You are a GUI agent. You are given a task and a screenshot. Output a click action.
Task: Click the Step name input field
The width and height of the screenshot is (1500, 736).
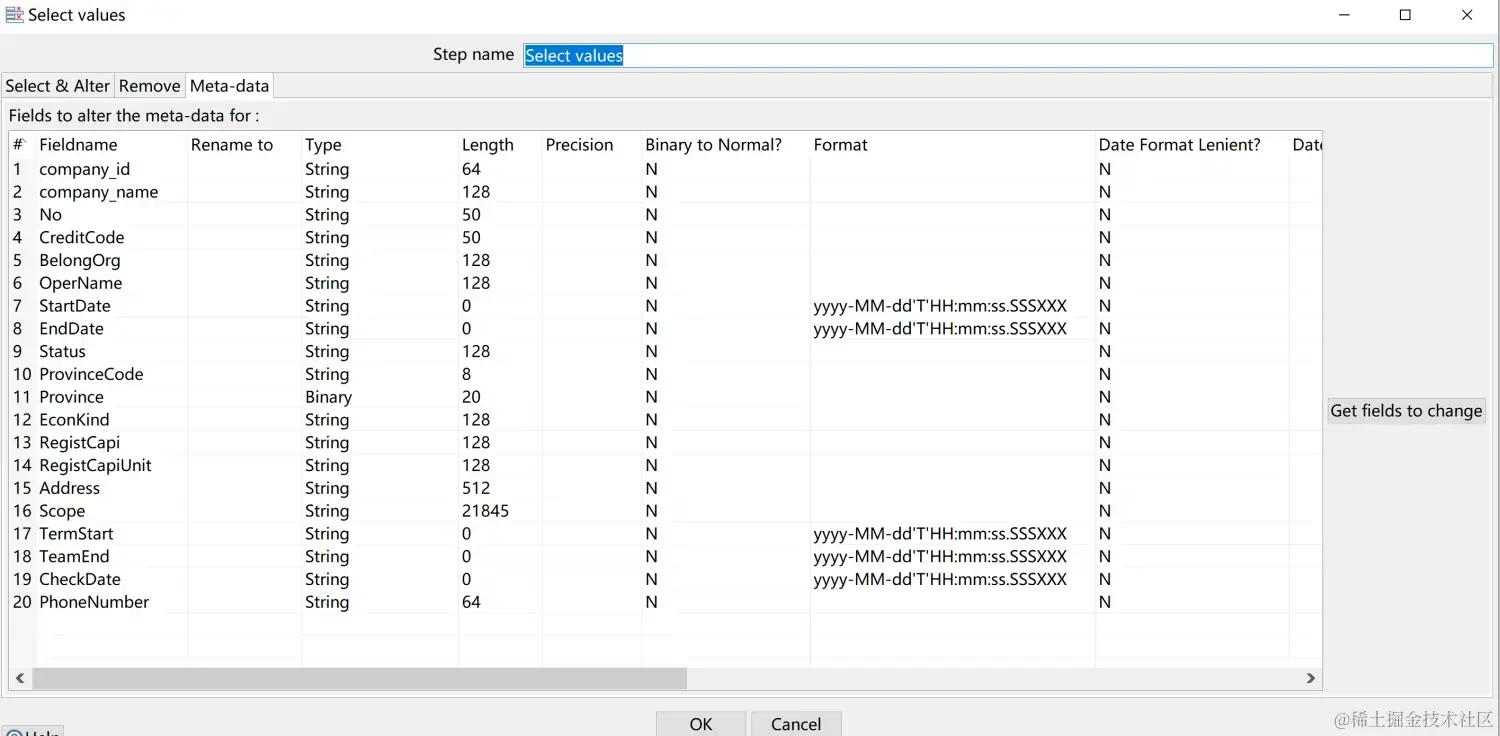point(1008,55)
